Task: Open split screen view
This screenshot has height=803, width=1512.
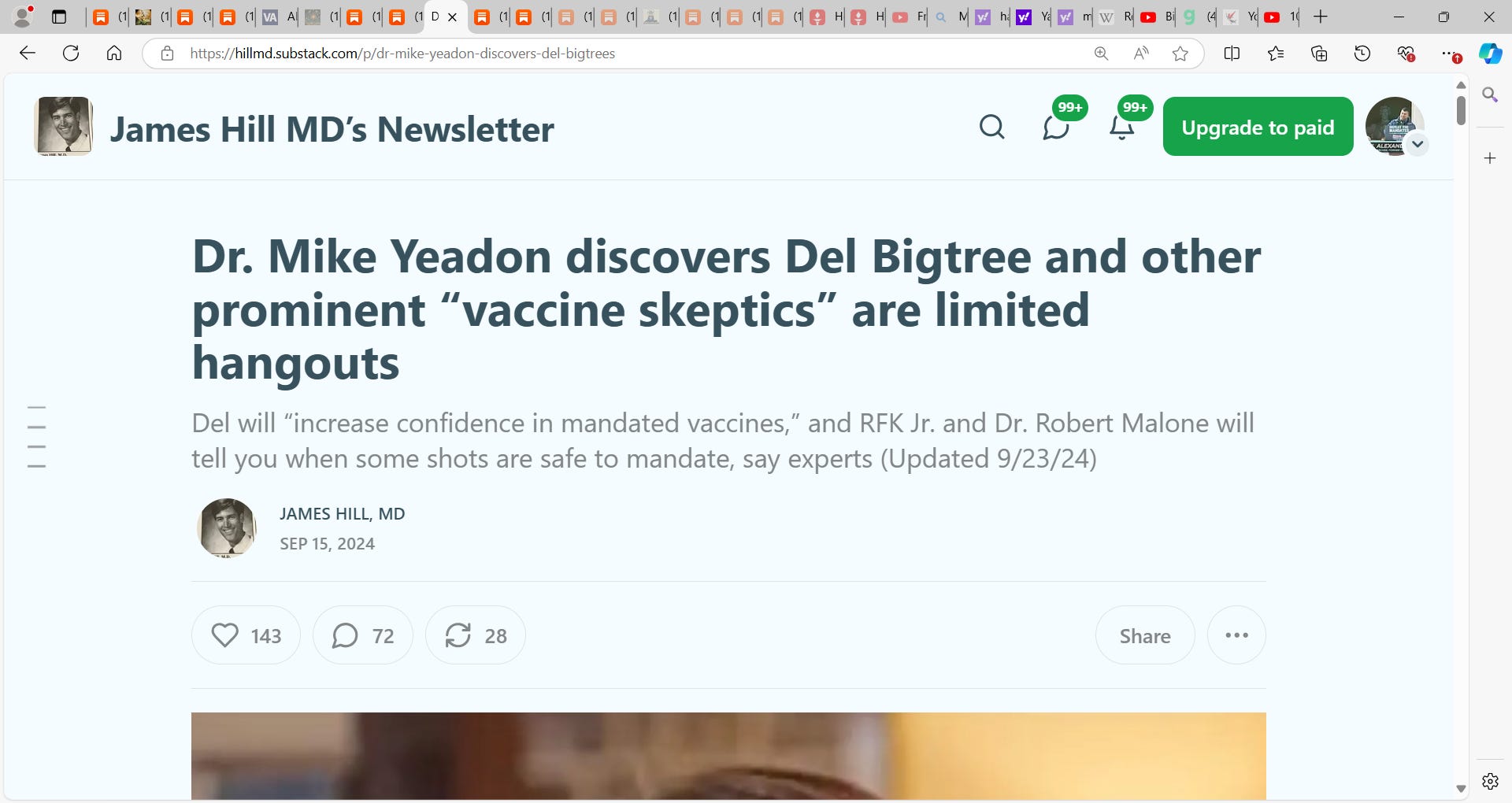Action: point(1232,54)
